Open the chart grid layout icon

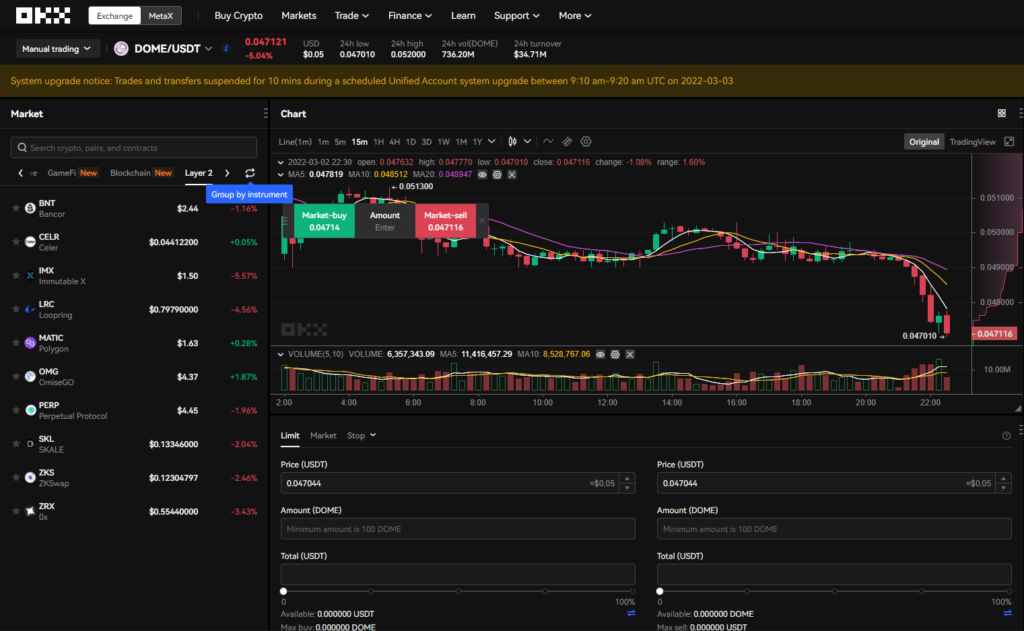click(x=1002, y=114)
